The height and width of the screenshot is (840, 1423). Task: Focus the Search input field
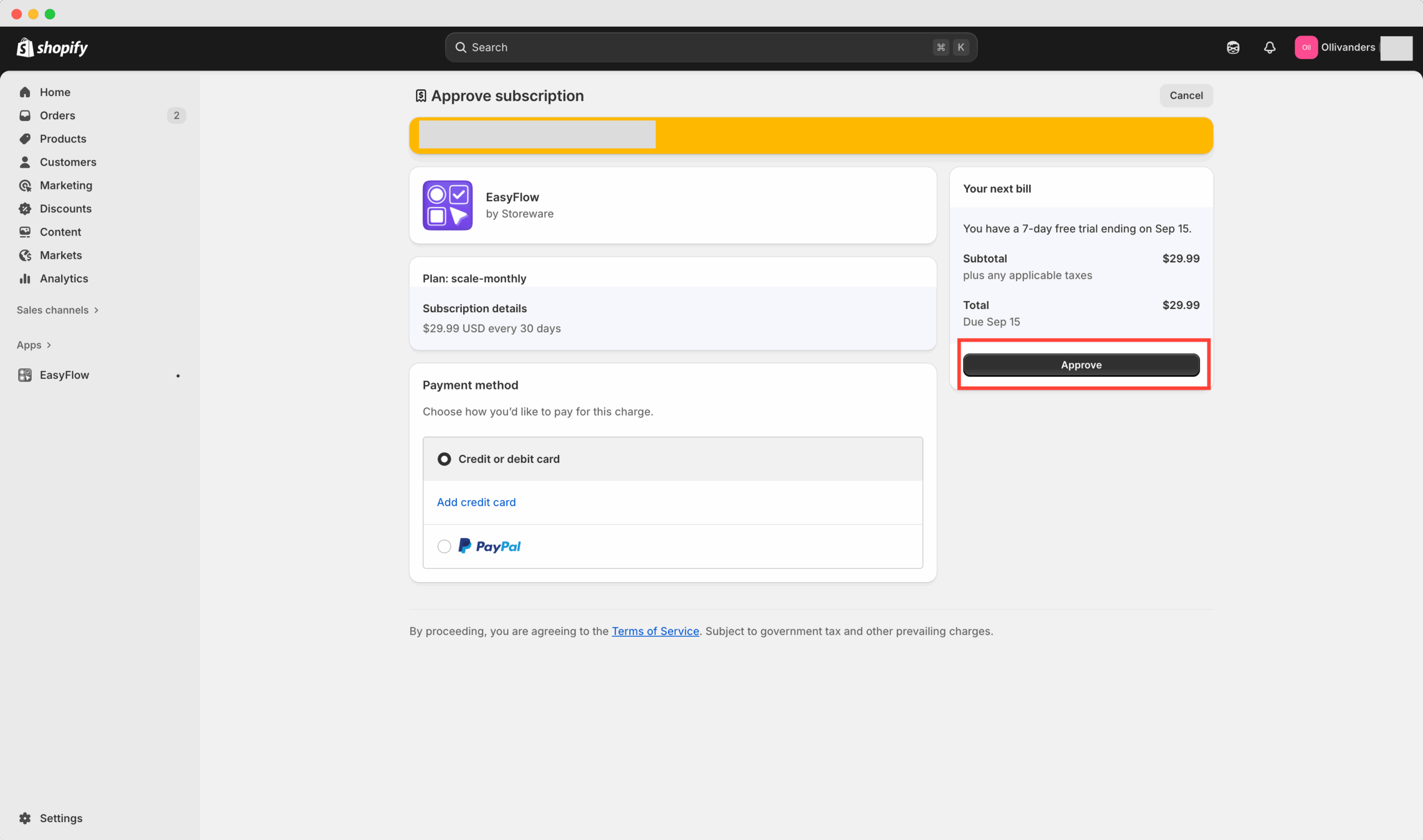click(710, 48)
